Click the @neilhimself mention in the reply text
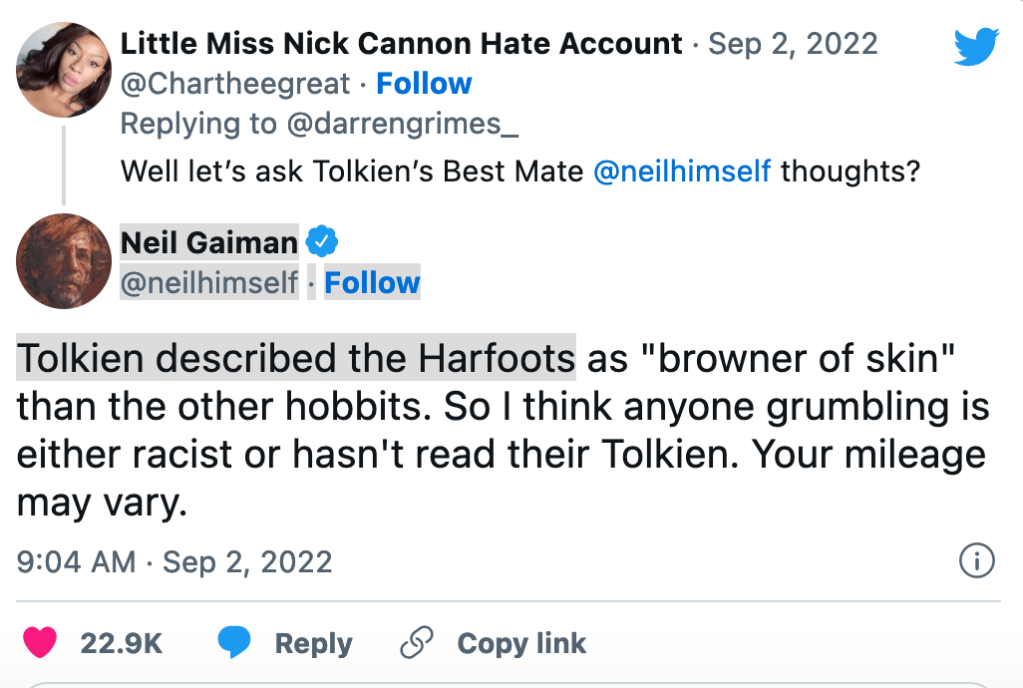Screen dimensions: 1023x688 pyautogui.click(x=681, y=171)
